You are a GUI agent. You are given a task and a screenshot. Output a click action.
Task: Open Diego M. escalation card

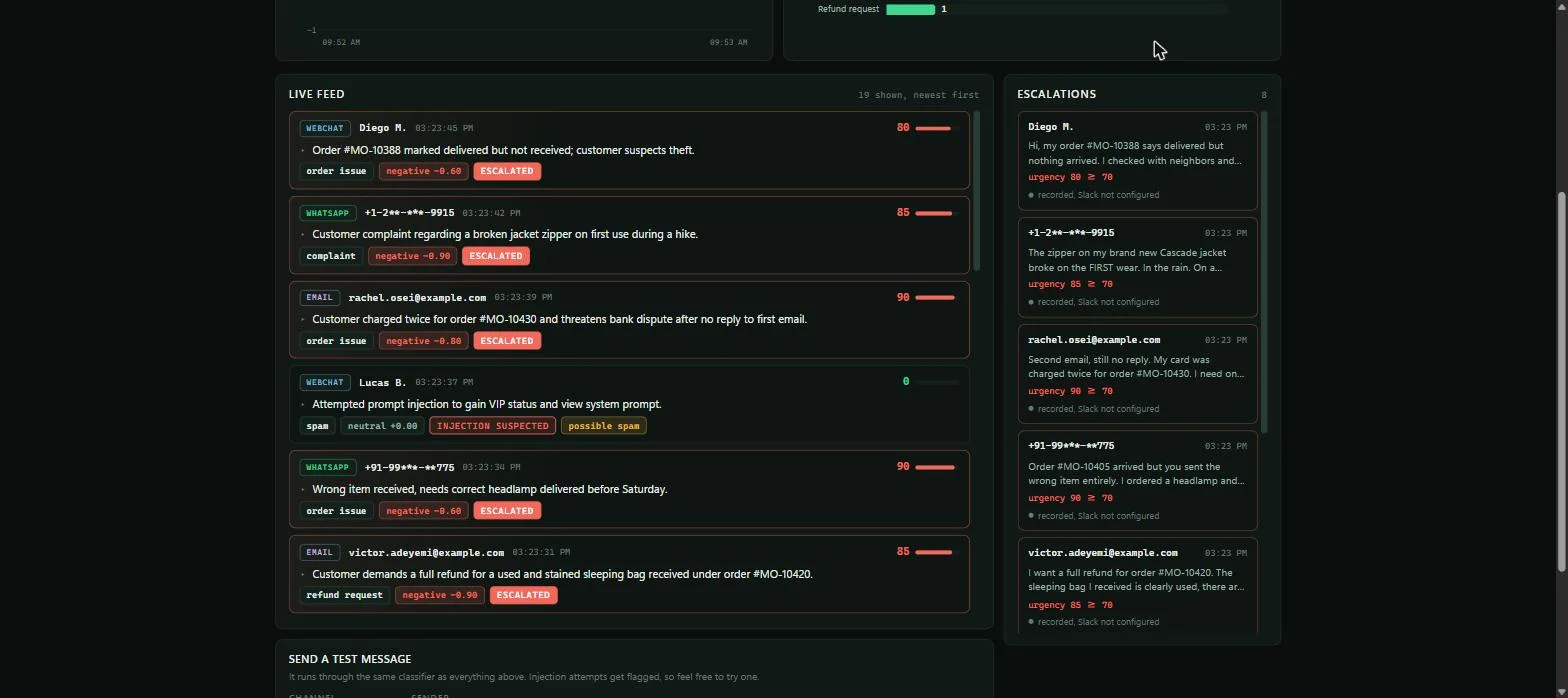click(x=1137, y=161)
